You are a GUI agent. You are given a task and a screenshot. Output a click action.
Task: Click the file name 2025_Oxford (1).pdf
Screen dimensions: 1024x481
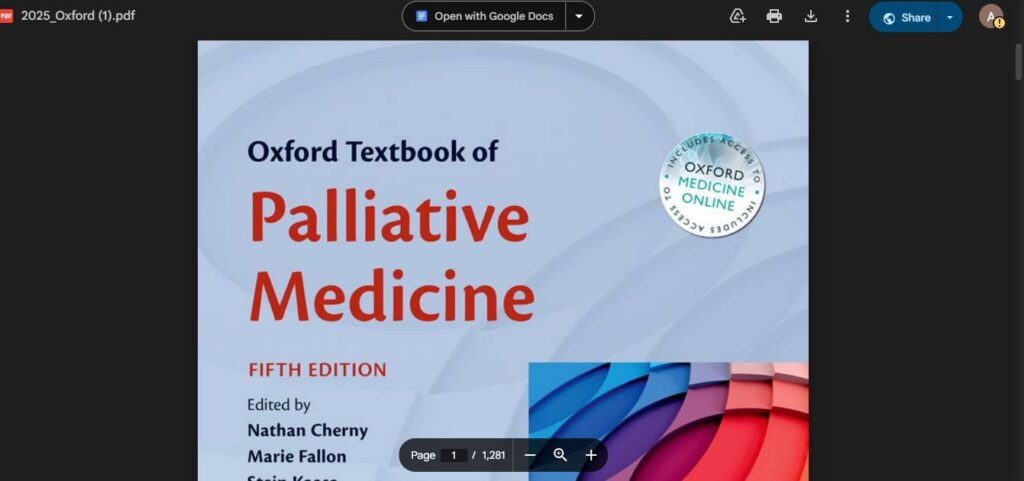tap(78, 16)
